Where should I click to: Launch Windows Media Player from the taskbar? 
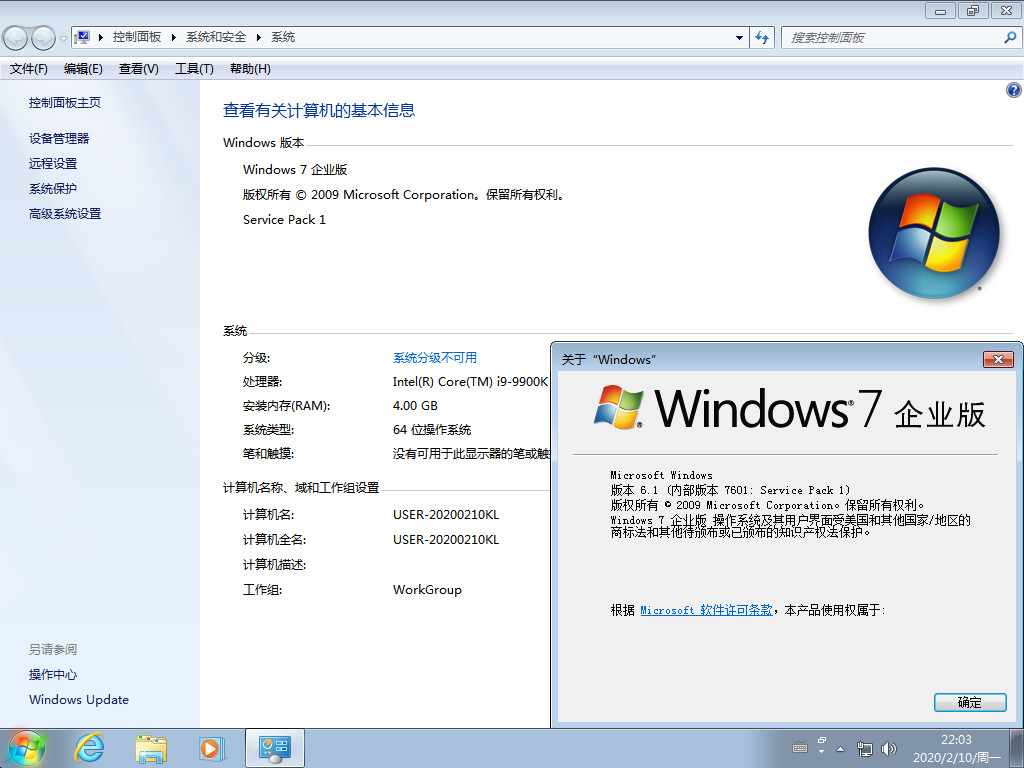[212, 747]
